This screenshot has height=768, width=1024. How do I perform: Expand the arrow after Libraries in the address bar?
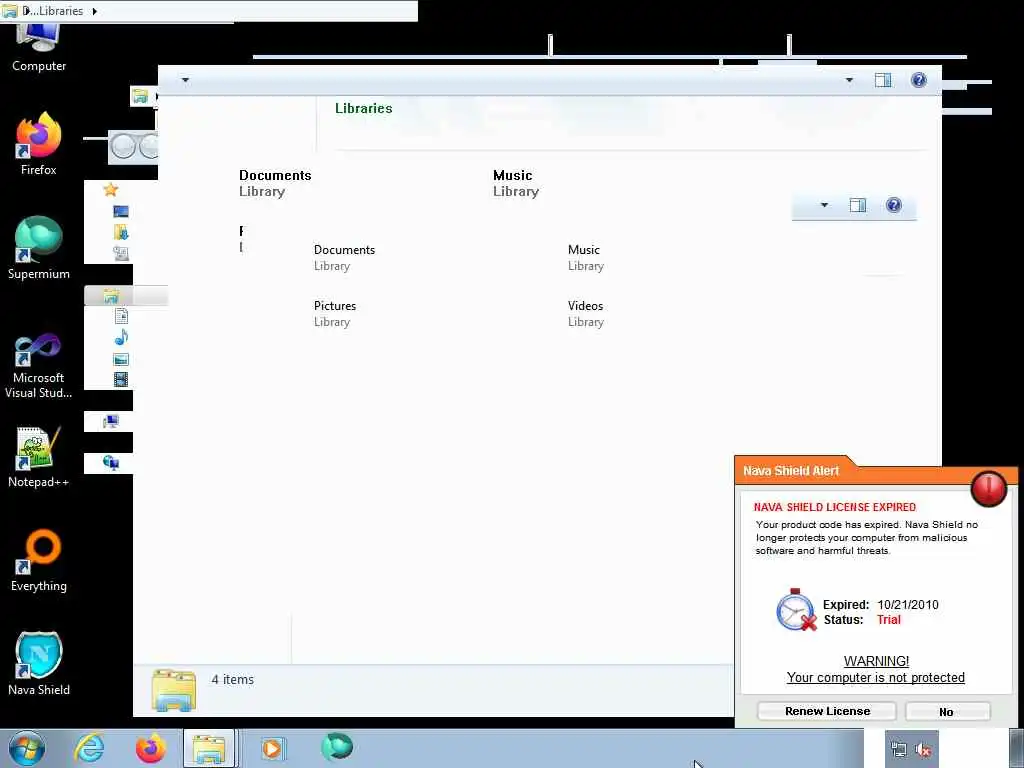[x=95, y=11]
